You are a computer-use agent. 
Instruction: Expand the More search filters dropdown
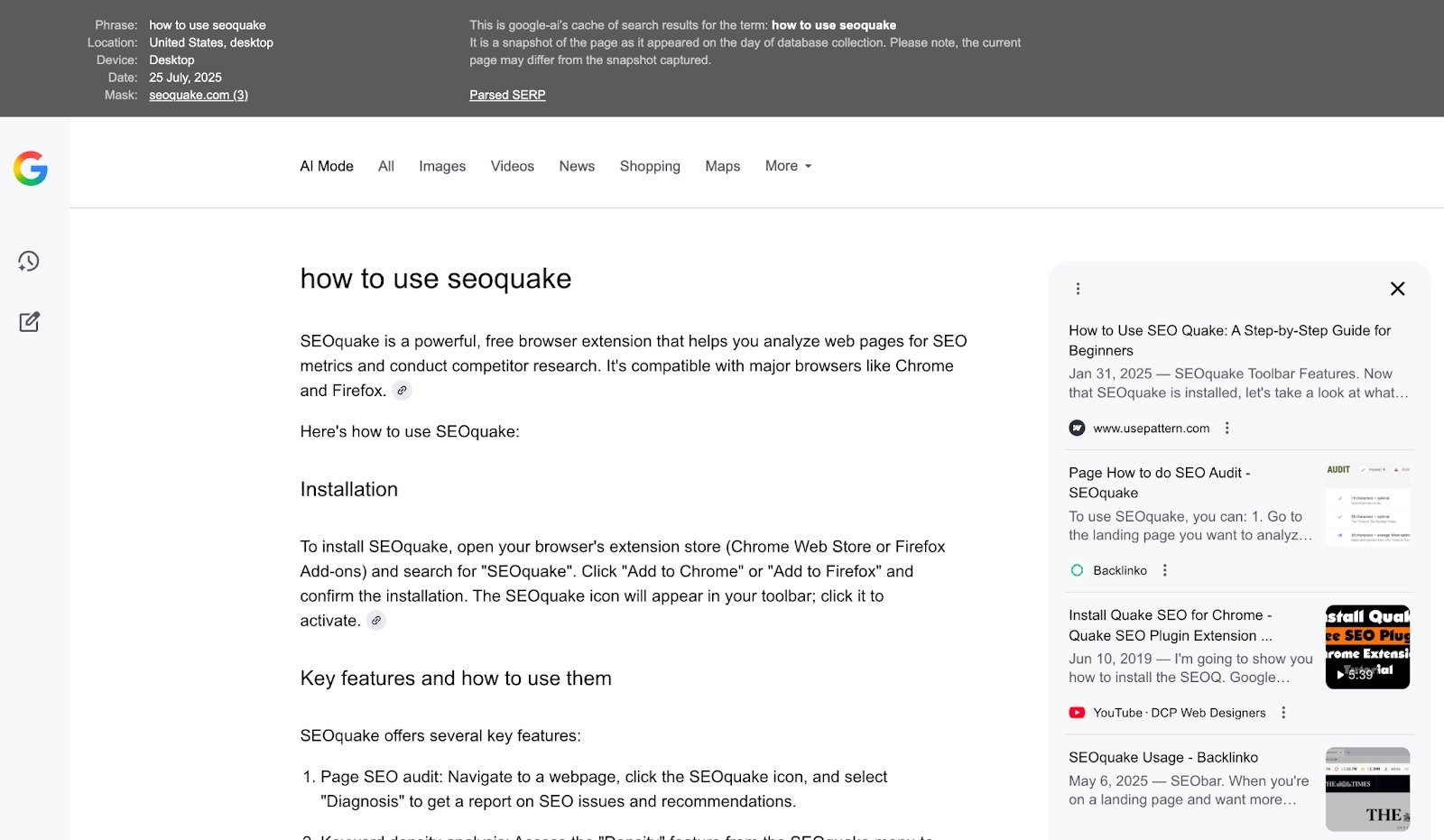point(788,166)
